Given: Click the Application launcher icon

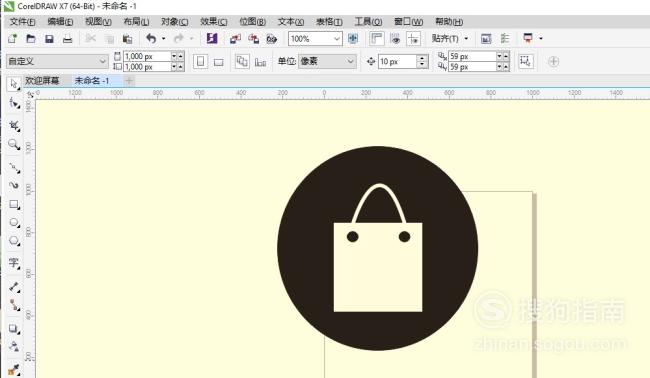Looking at the screenshot, I should (528, 39).
